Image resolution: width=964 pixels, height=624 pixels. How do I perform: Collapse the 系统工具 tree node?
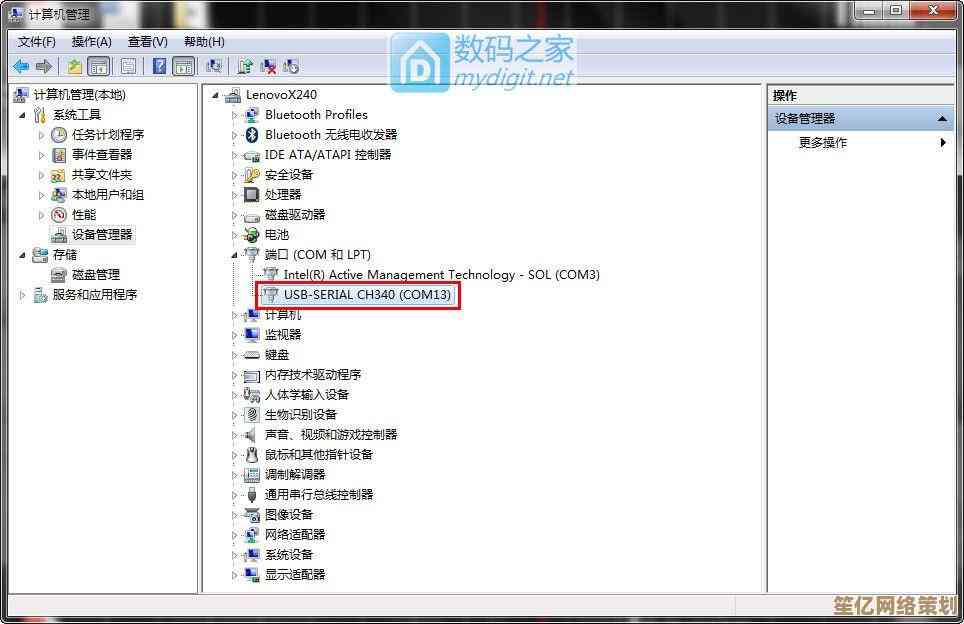pyautogui.click(x=22, y=115)
